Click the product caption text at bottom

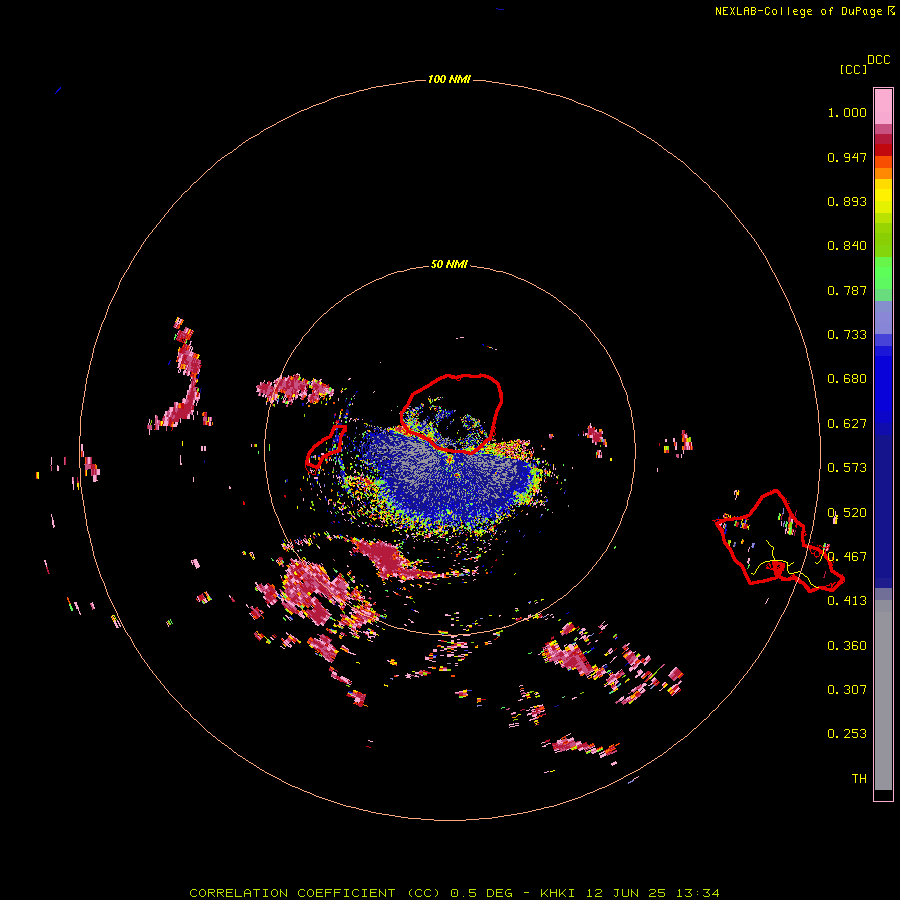454,893
